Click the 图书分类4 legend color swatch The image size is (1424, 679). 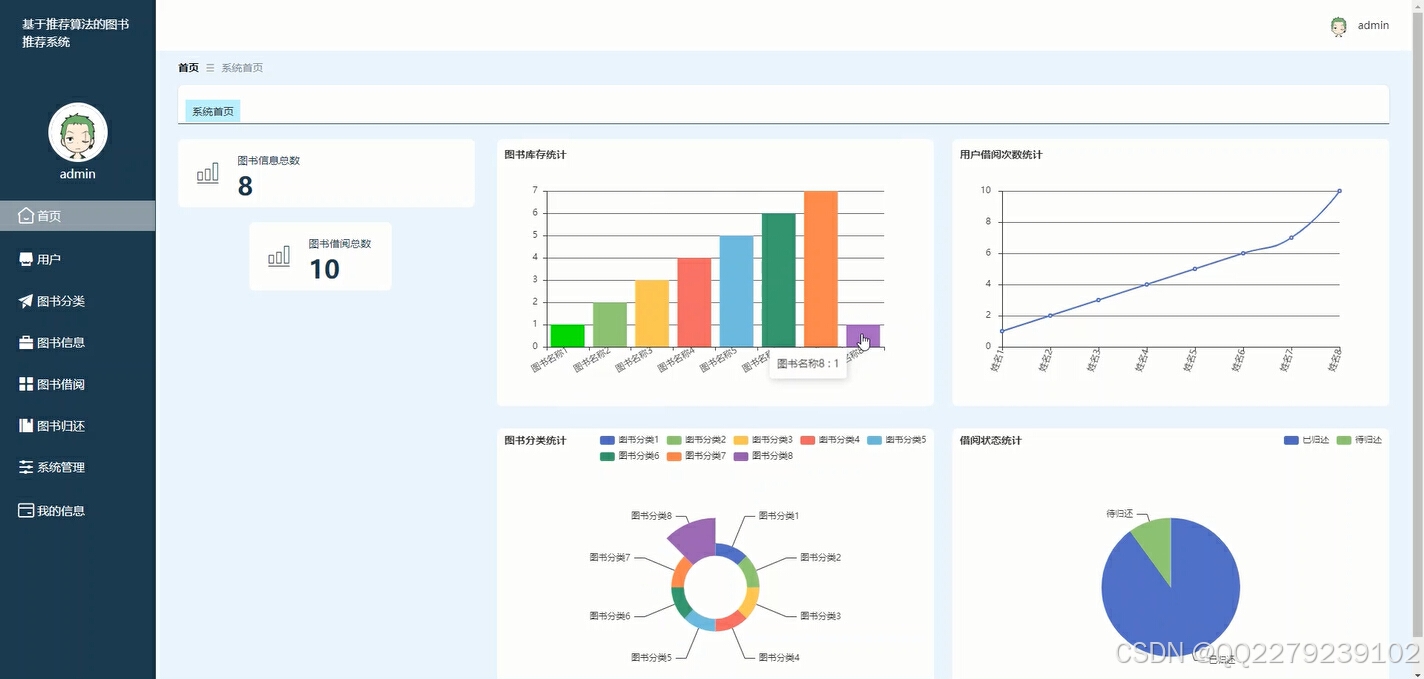point(810,440)
